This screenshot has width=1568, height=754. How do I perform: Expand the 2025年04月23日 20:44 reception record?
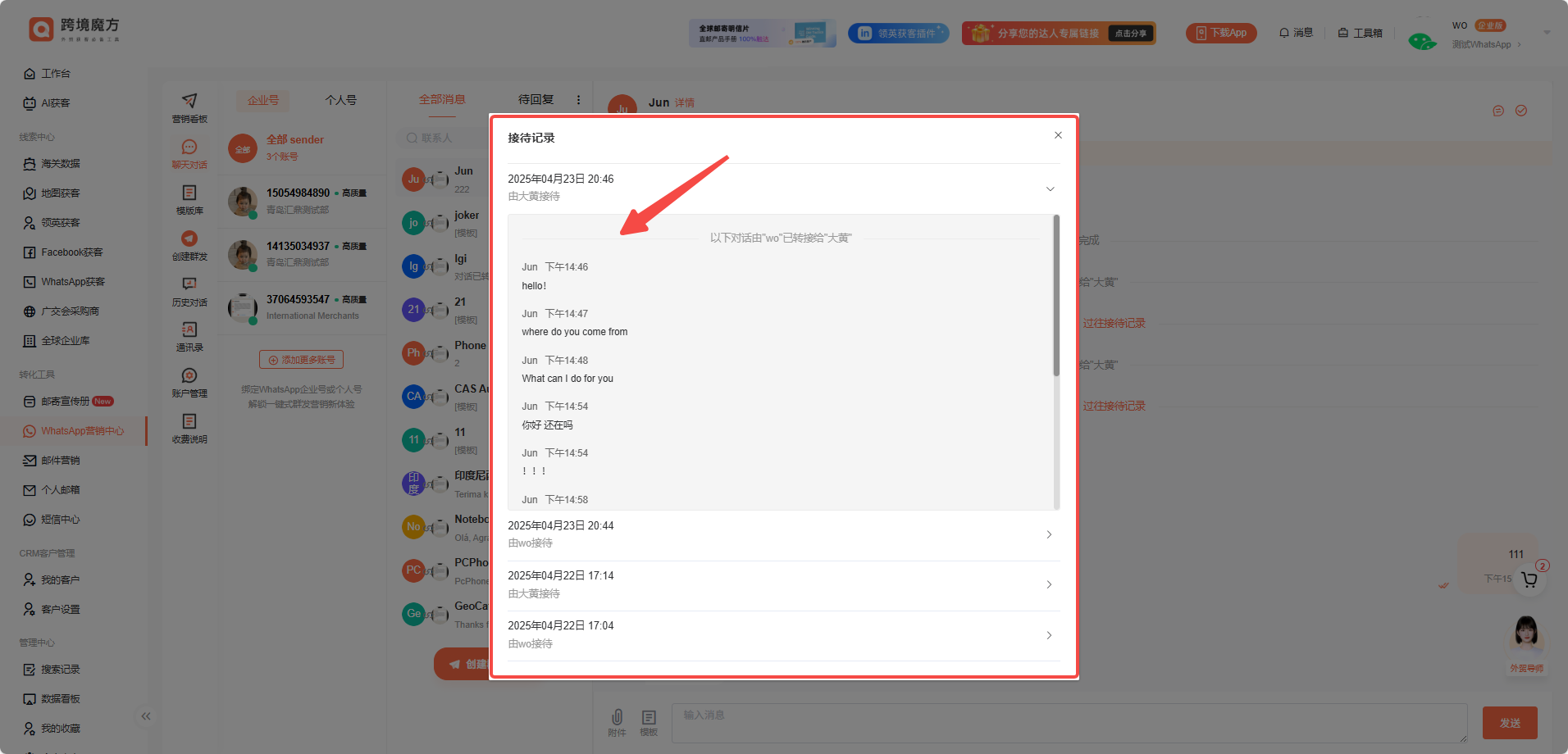[1049, 534]
